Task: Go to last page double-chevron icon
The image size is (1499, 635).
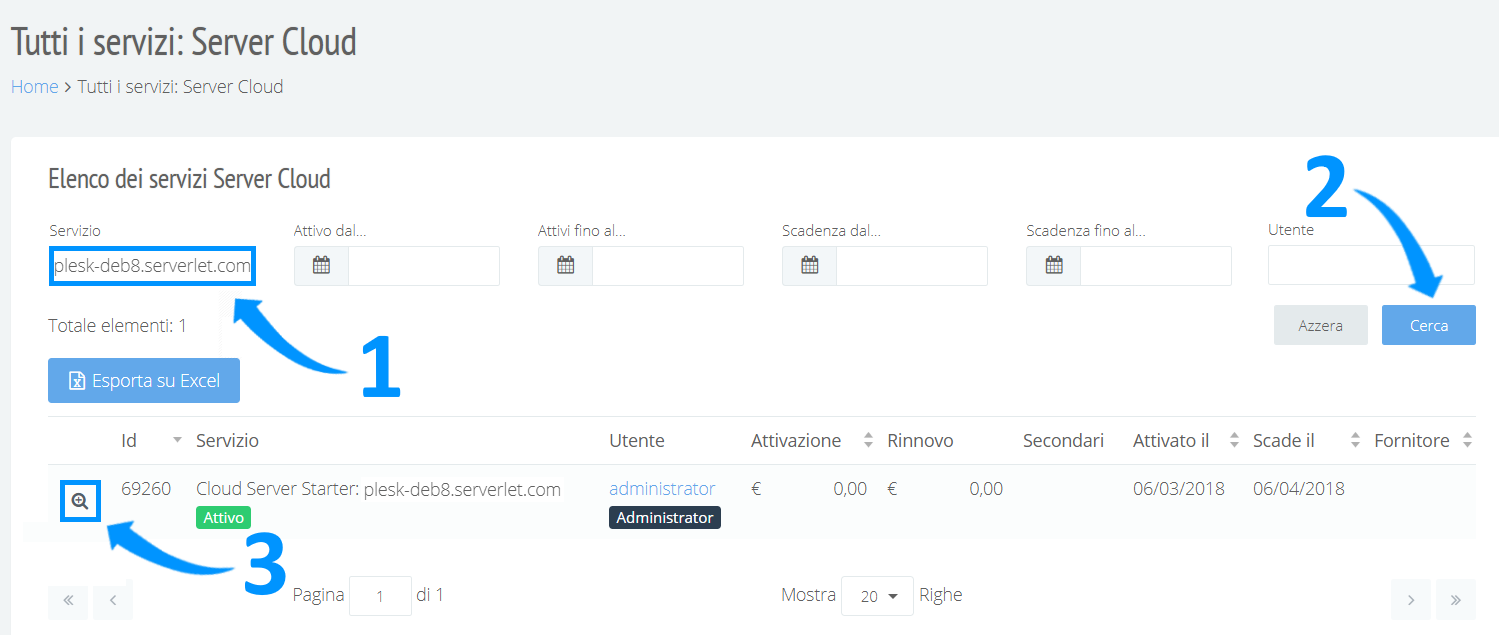Action: click(x=1455, y=600)
